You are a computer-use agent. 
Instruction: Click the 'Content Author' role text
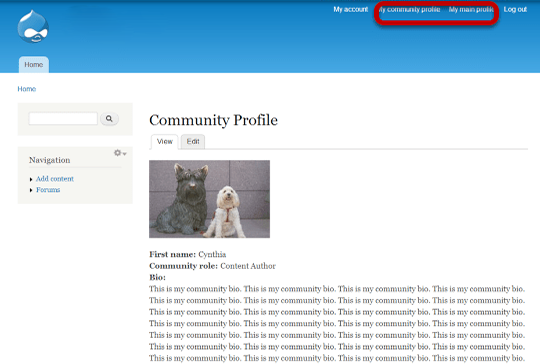click(248, 266)
